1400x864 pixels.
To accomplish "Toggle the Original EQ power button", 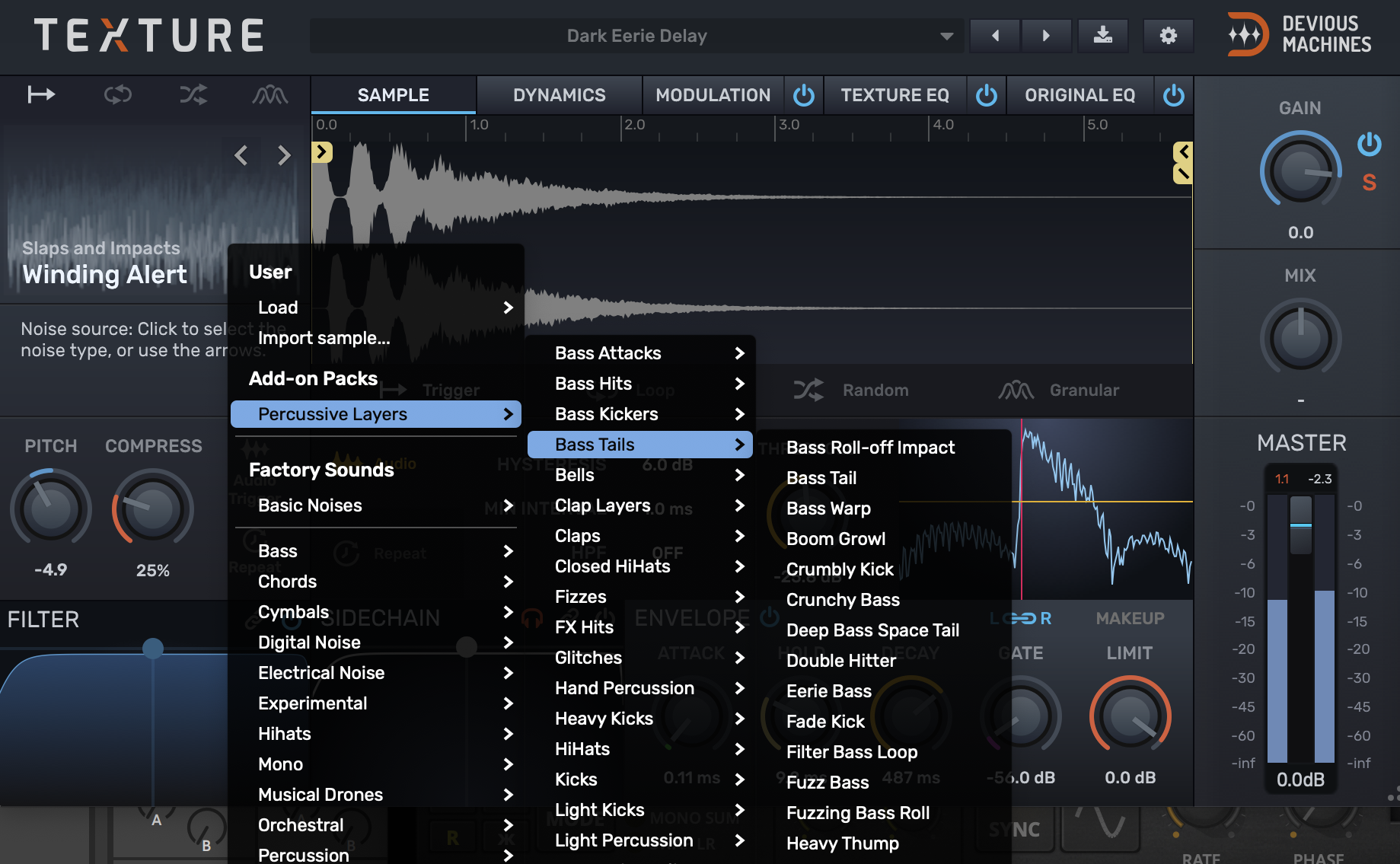I will click(x=1174, y=95).
